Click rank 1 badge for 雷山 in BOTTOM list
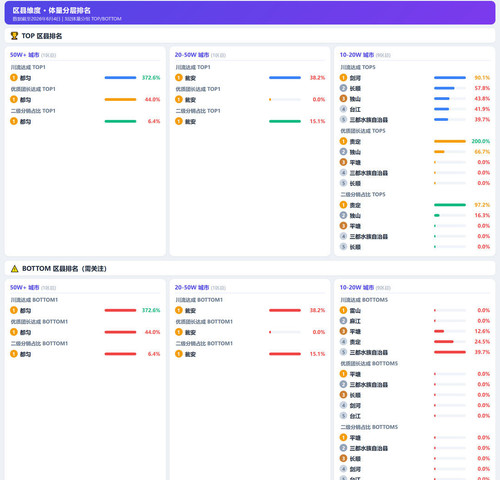The image size is (500, 480). pos(343,310)
